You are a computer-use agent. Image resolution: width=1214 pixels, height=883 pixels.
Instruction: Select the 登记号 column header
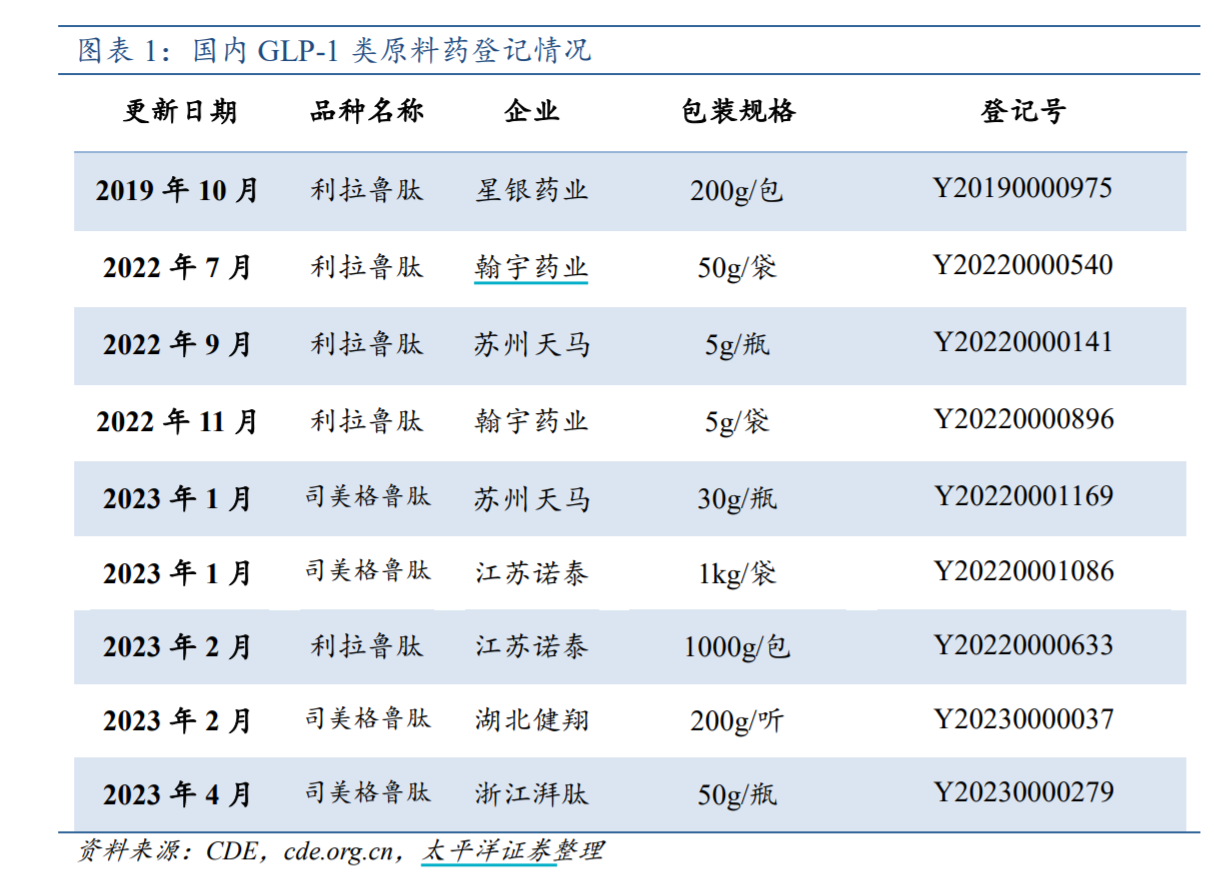point(1021,112)
